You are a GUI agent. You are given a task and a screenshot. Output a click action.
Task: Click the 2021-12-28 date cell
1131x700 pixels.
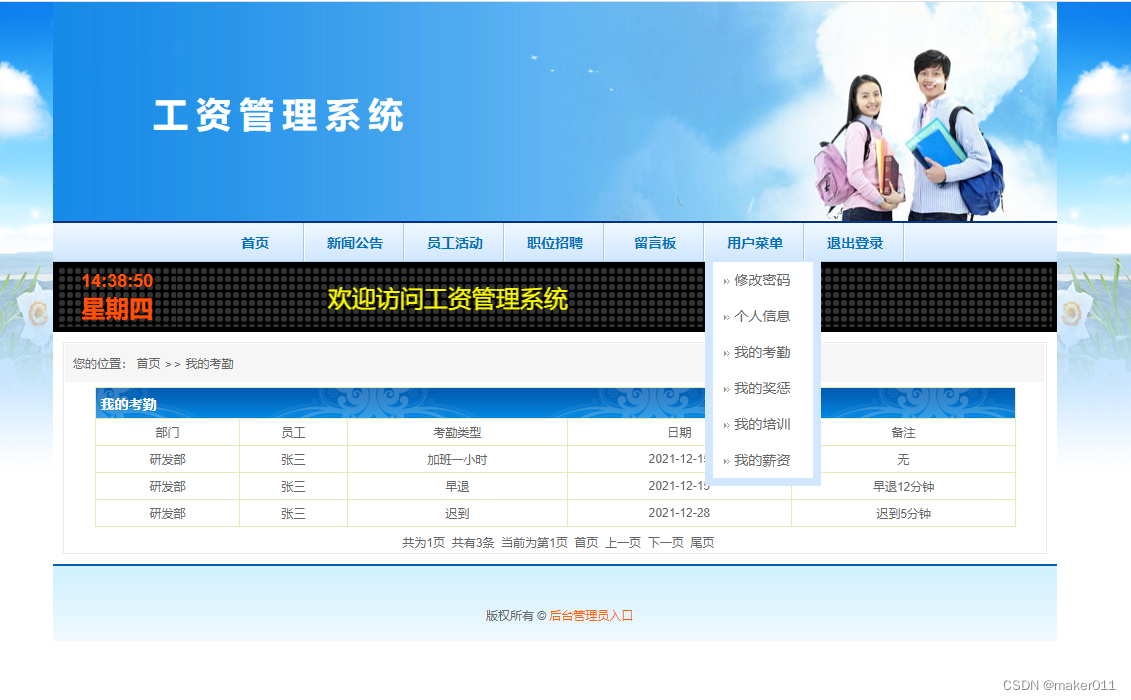click(x=679, y=513)
